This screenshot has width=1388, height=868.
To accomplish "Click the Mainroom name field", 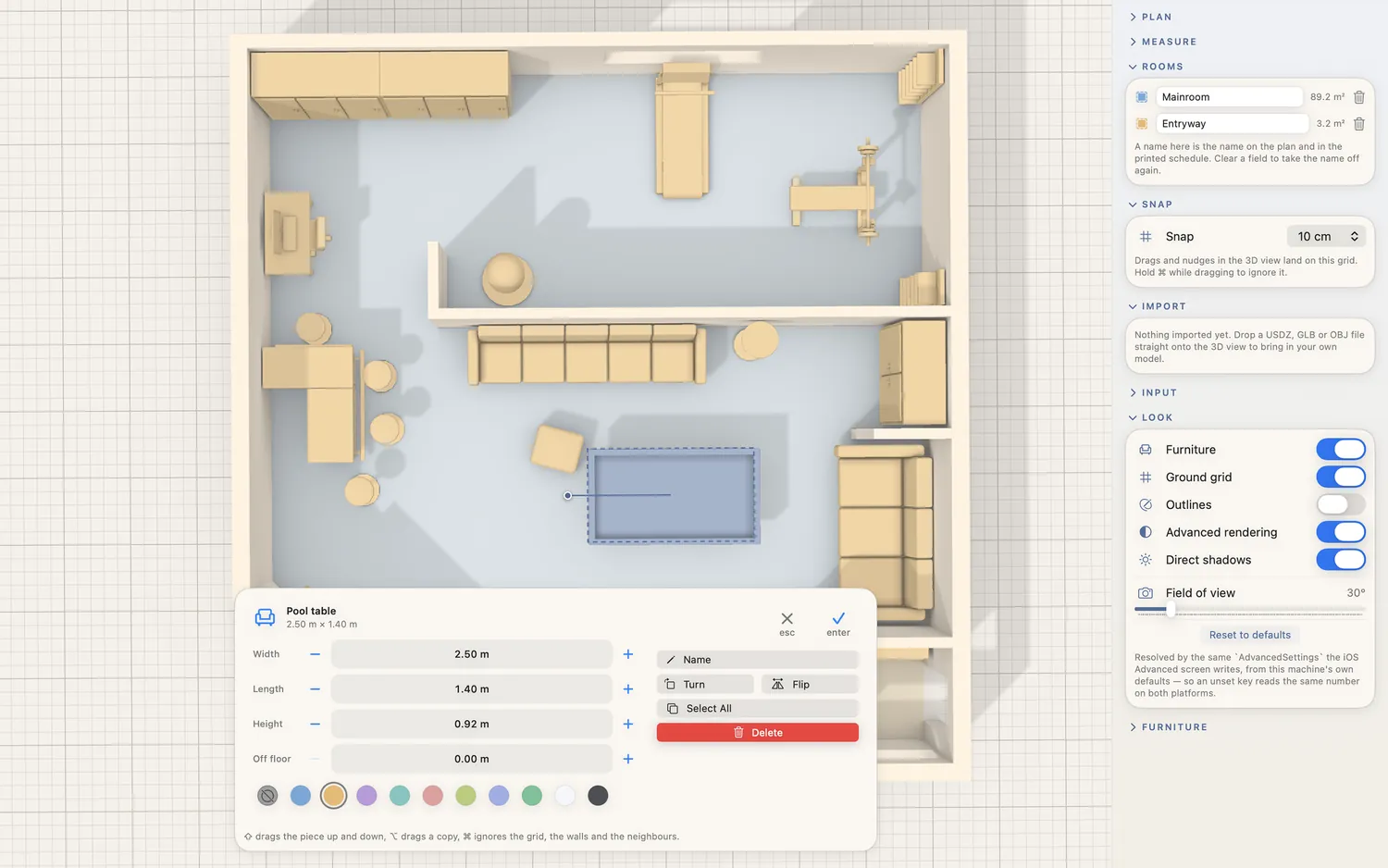I will [1229, 97].
